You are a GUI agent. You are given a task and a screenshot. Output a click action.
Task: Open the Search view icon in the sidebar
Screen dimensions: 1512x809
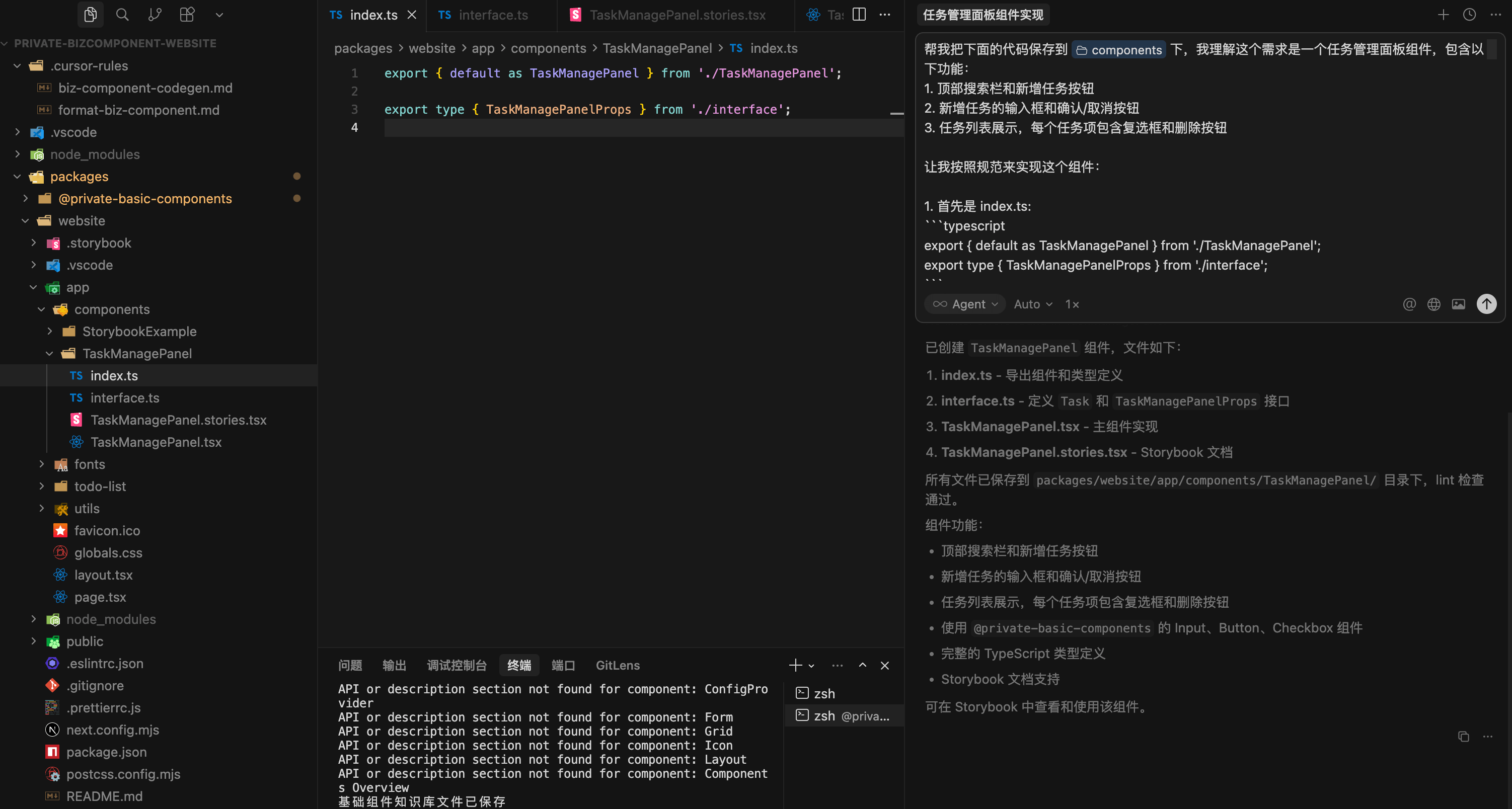[x=122, y=15]
